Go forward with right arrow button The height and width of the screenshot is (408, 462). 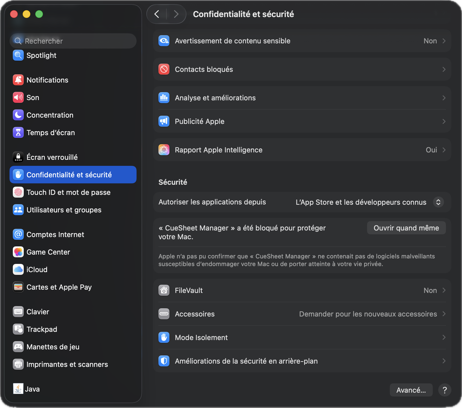(x=176, y=14)
